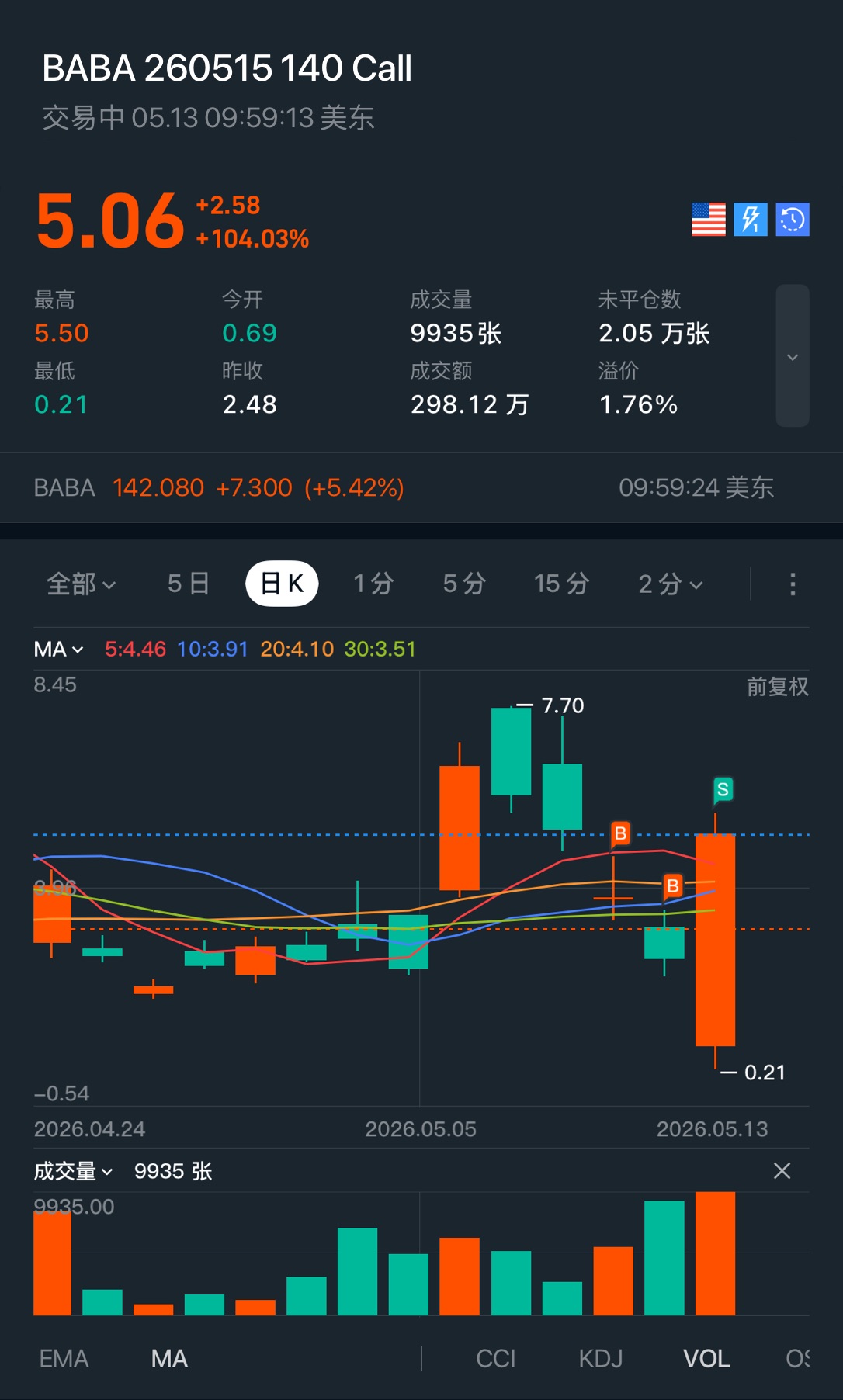This screenshot has height=1400, width=843.
Task: Switch to the 1分 chart tab
Action: [373, 584]
